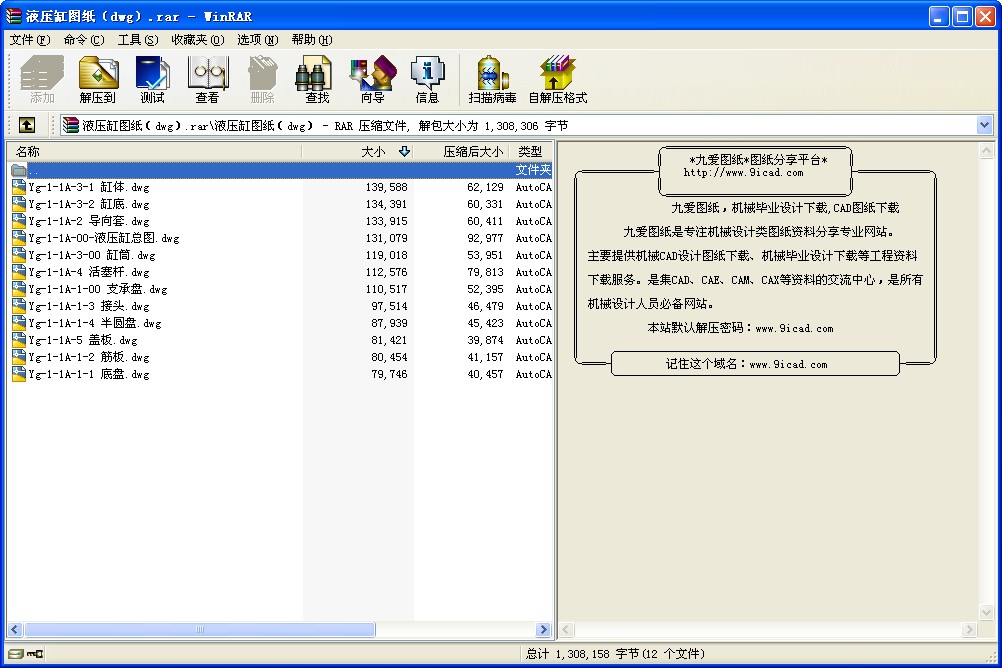Click the file icon of Yg-1-1A-00-液压缸总图.dwg
This screenshot has width=1002, height=668.
pyautogui.click(x=19, y=238)
